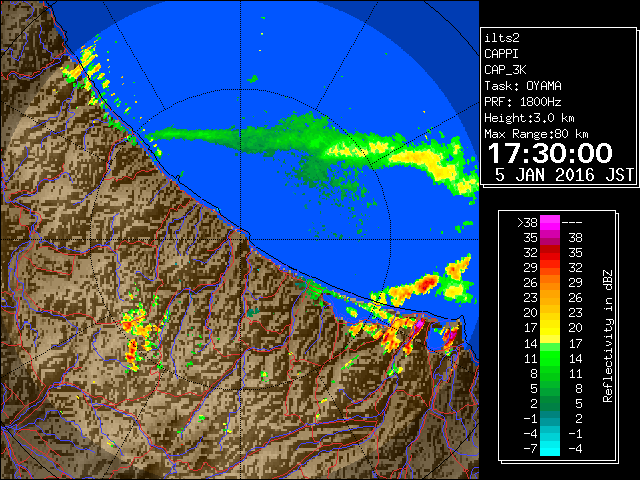Viewport: 640px width, 480px height.
Task: Click the green legend band beside left 8
Action: tap(550, 373)
